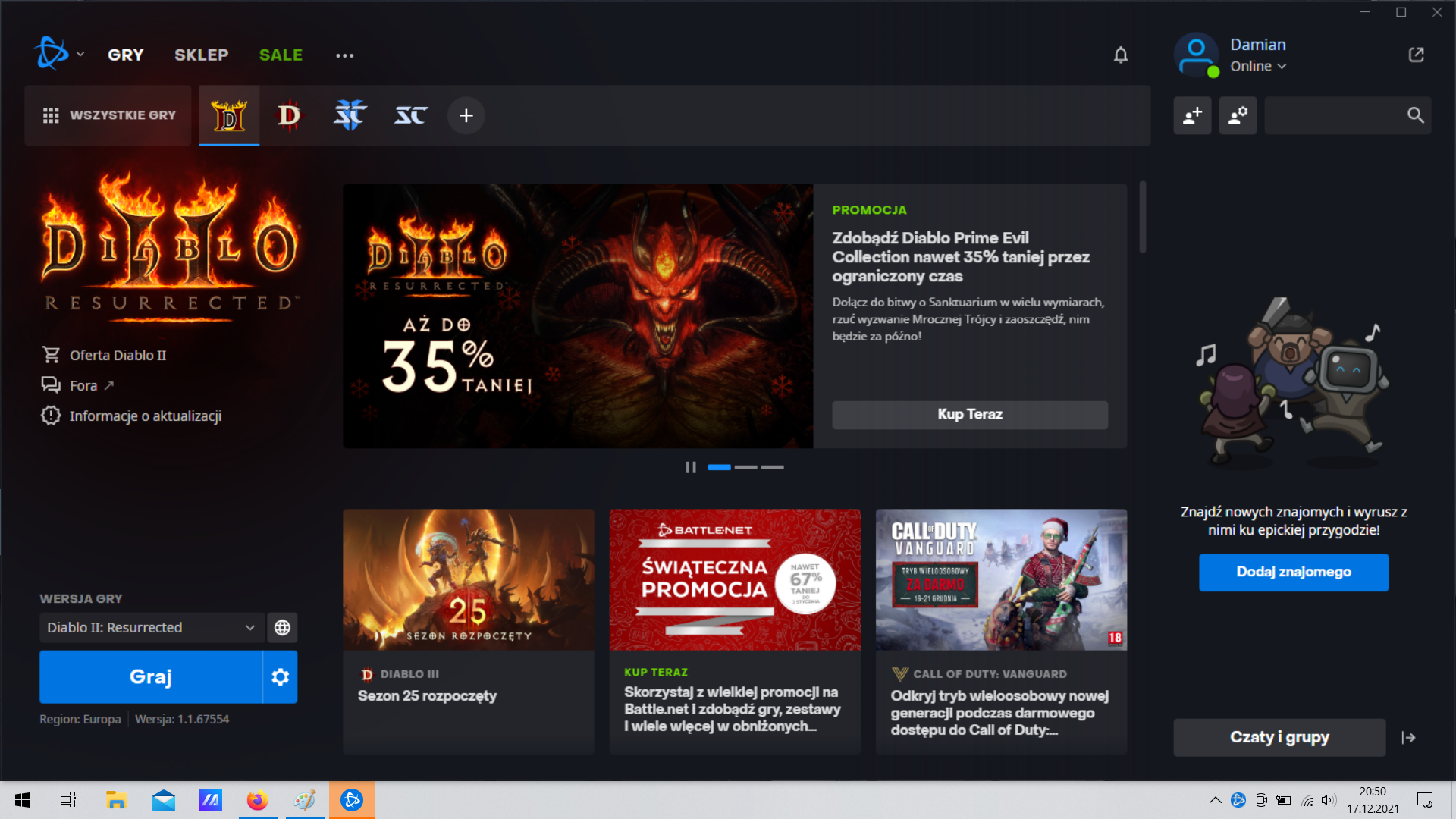Click the Kup Teraz button
This screenshot has height=819, width=1456.
click(x=970, y=415)
